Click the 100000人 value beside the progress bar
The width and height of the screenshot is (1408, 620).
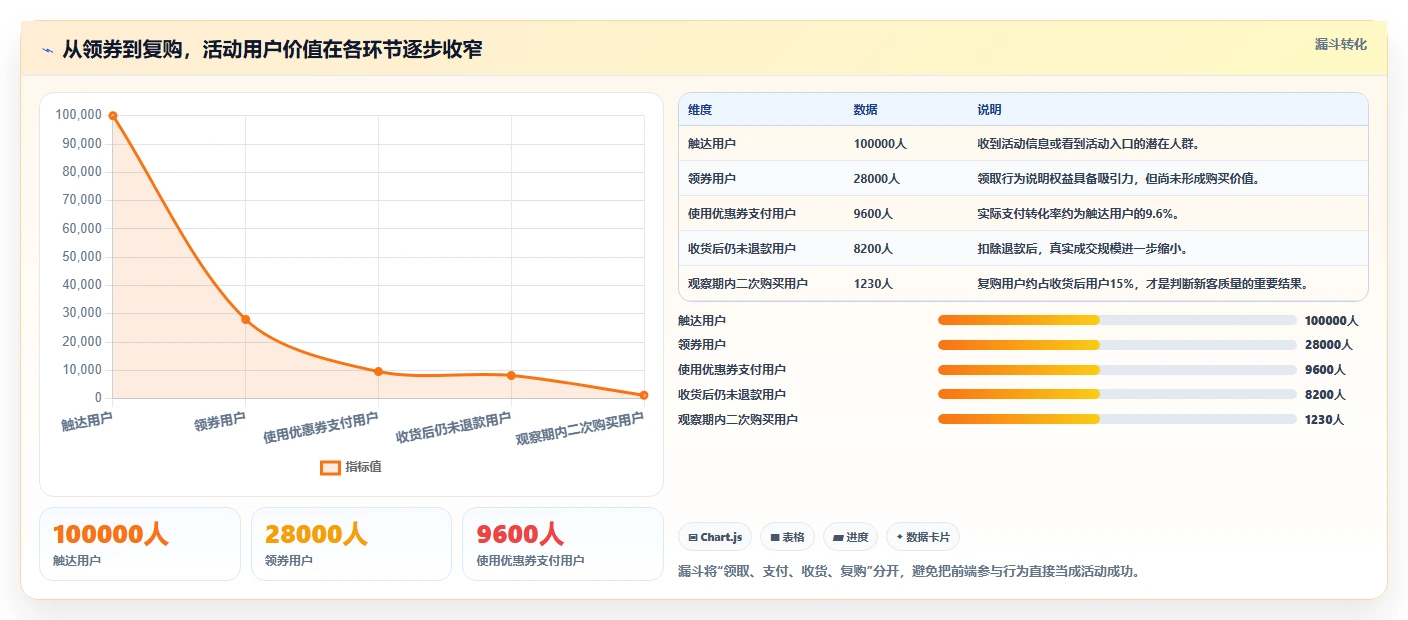(1332, 321)
